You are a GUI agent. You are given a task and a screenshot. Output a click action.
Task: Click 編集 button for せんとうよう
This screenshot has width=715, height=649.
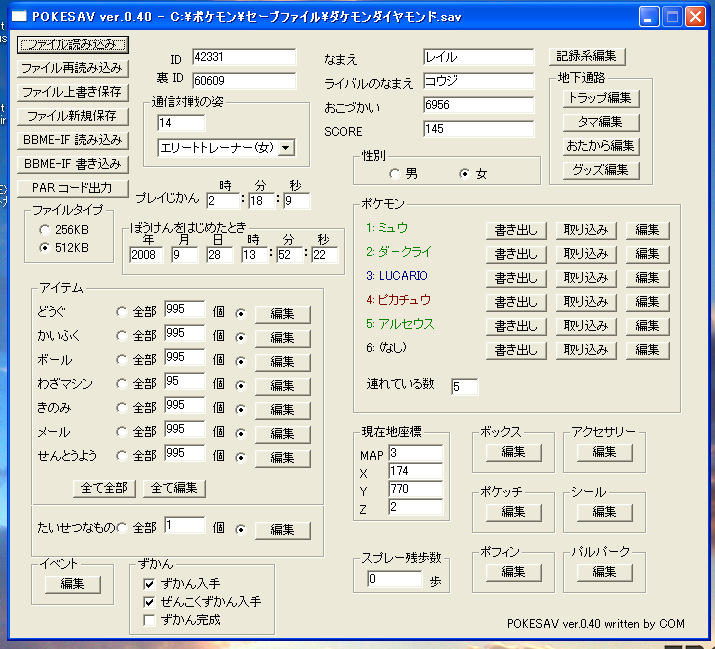point(283,458)
